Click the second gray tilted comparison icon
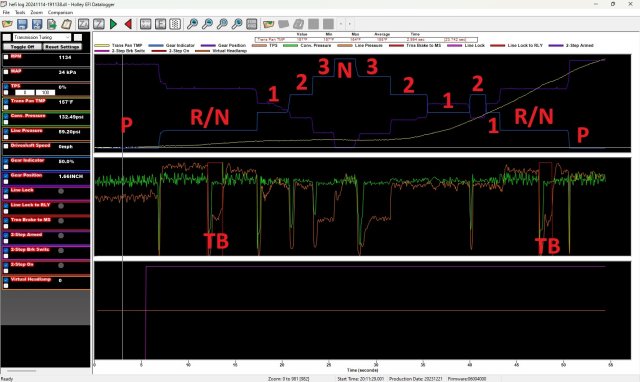Image resolution: width=640 pixels, height=382 pixels. point(299,24)
